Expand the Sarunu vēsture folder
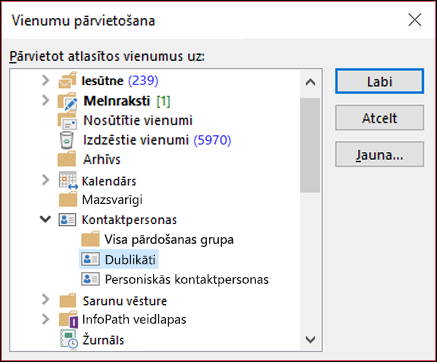Image resolution: width=437 pixels, height=362 pixels. tap(46, 299)
